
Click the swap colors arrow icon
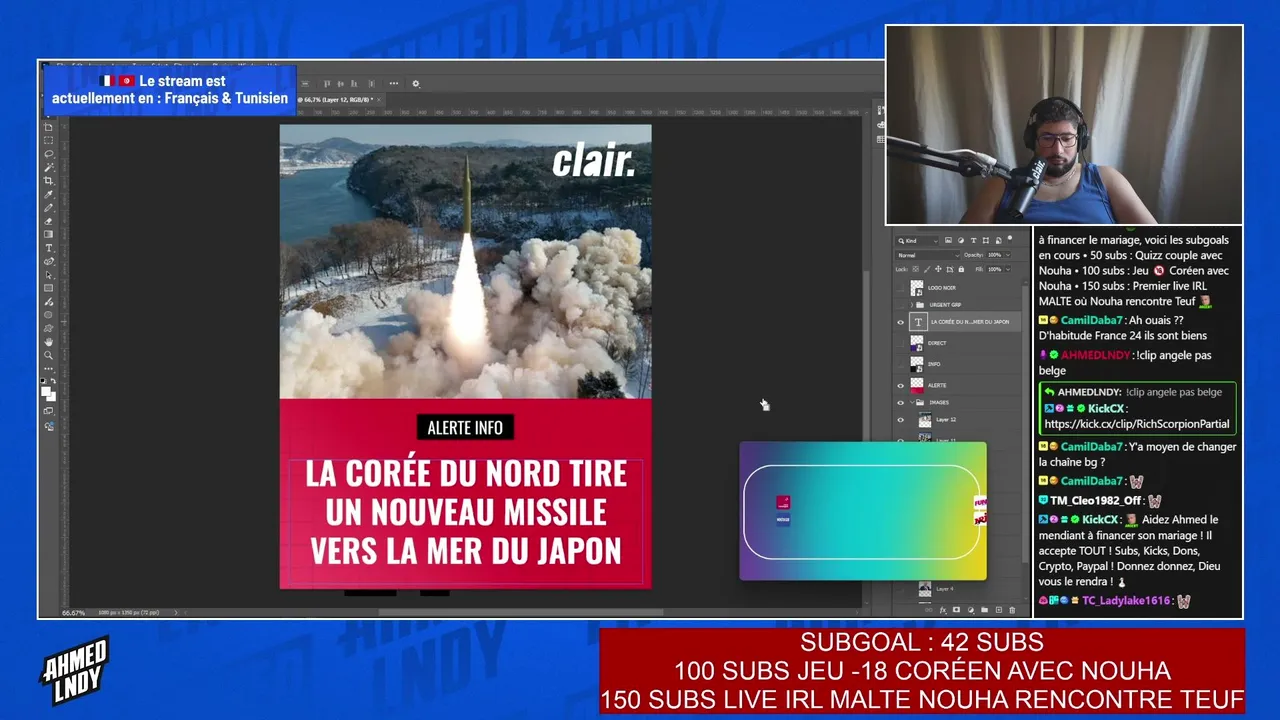point(53,383)
